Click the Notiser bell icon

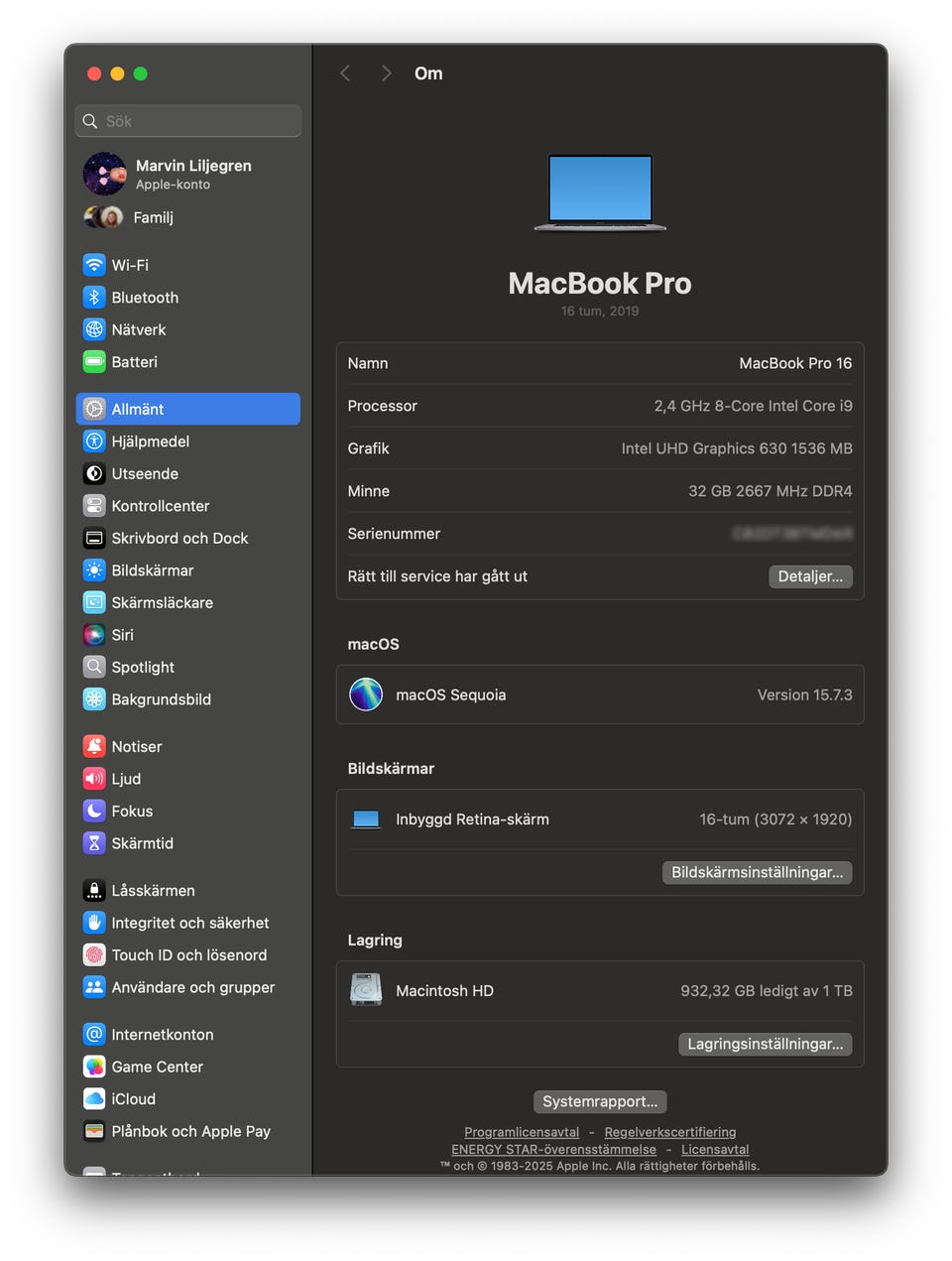click(x=94, y=746)
